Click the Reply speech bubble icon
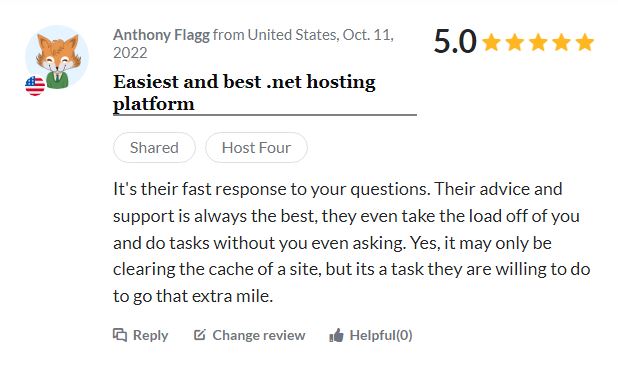 120,335
